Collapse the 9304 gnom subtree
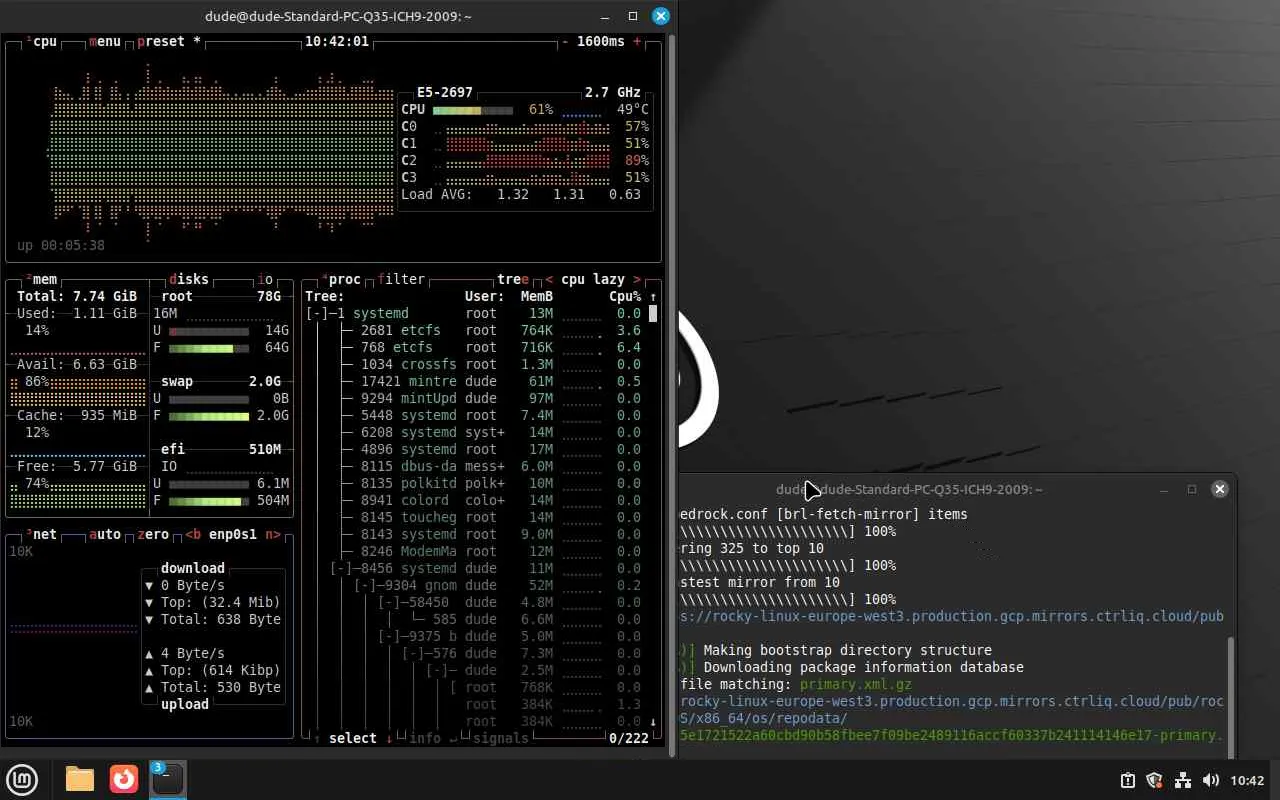Viewport: 1280px width, 800px height. (365, 585)
